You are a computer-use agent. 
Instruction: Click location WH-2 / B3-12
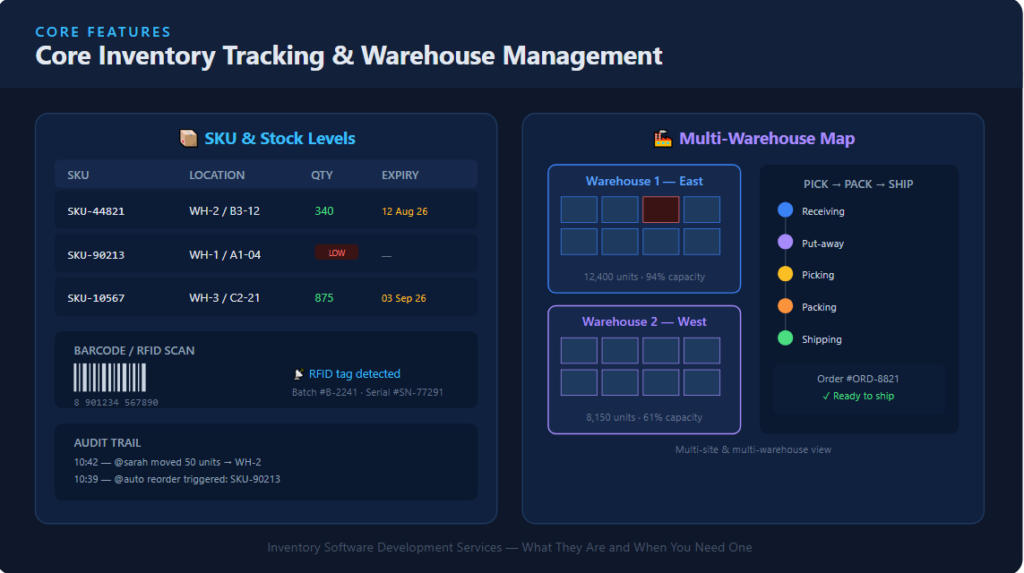click(x=224, y=211)
